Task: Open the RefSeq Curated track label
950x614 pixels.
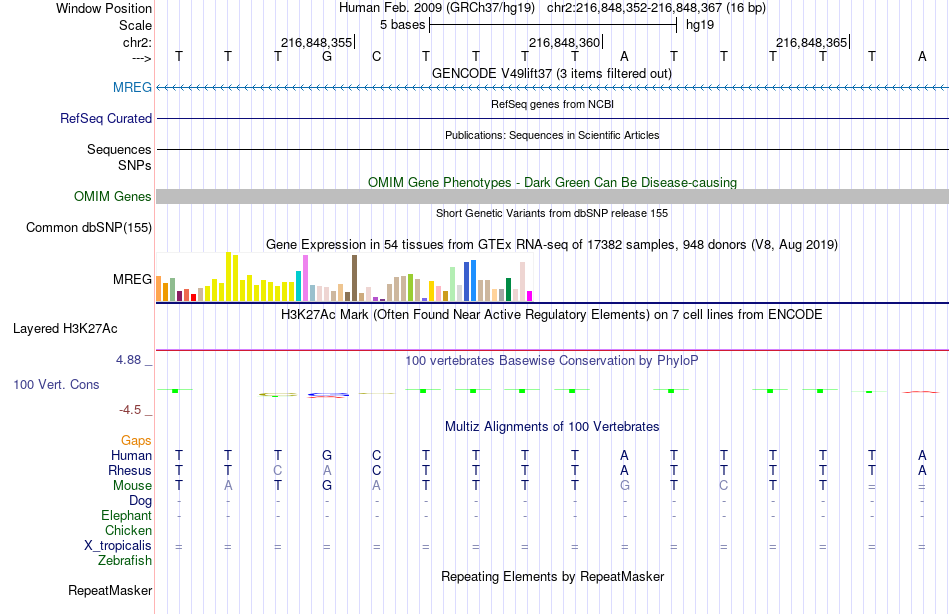Action: tap(105, 118)
